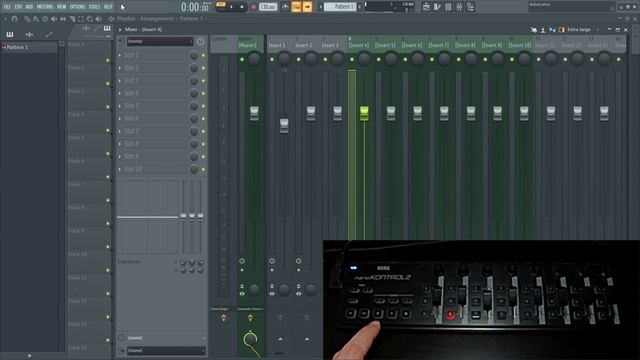Screen dimensions: 640x360
Task: Select the Master mixer track label
Action: click(247, 45)
